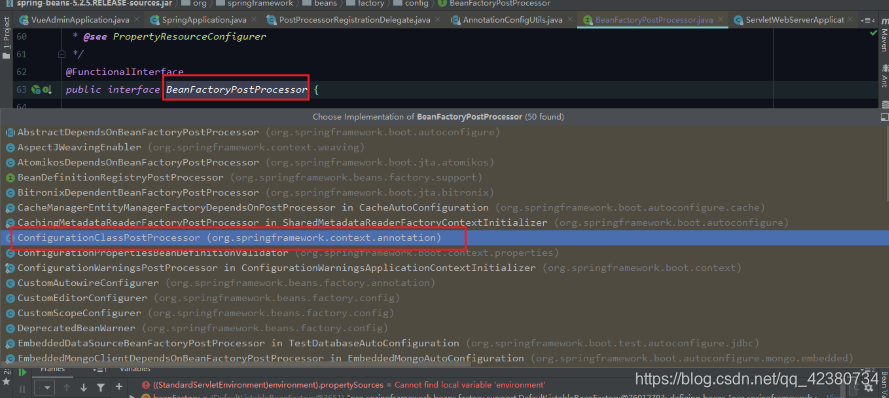Close the SpringApplication.java tab
The height and width of the screenshot is (398, 889).
(253, 20)
